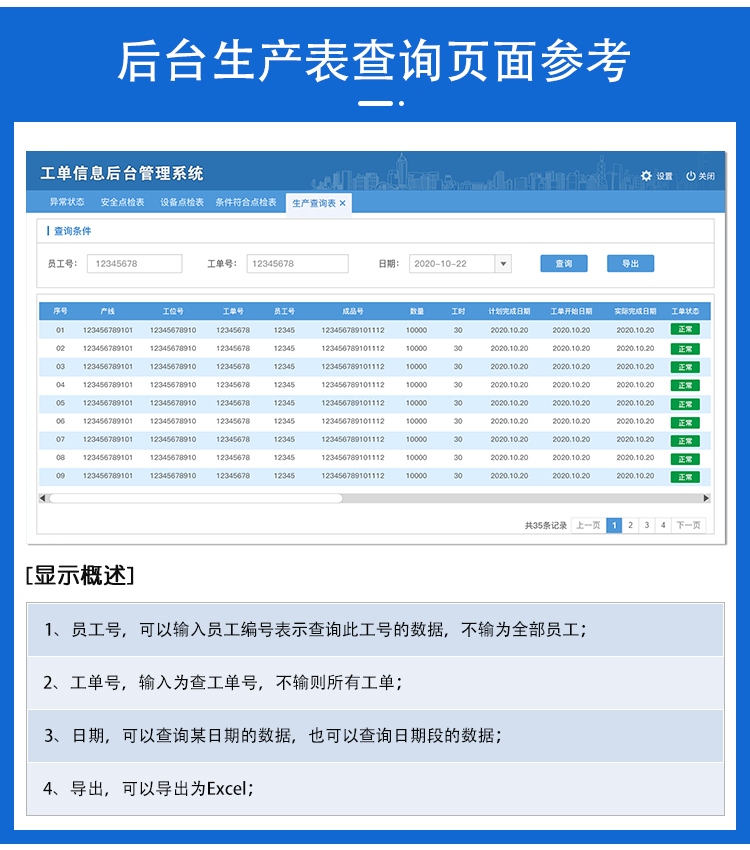Open the 日期 field showing 2020-10-22

click(452, 264)
